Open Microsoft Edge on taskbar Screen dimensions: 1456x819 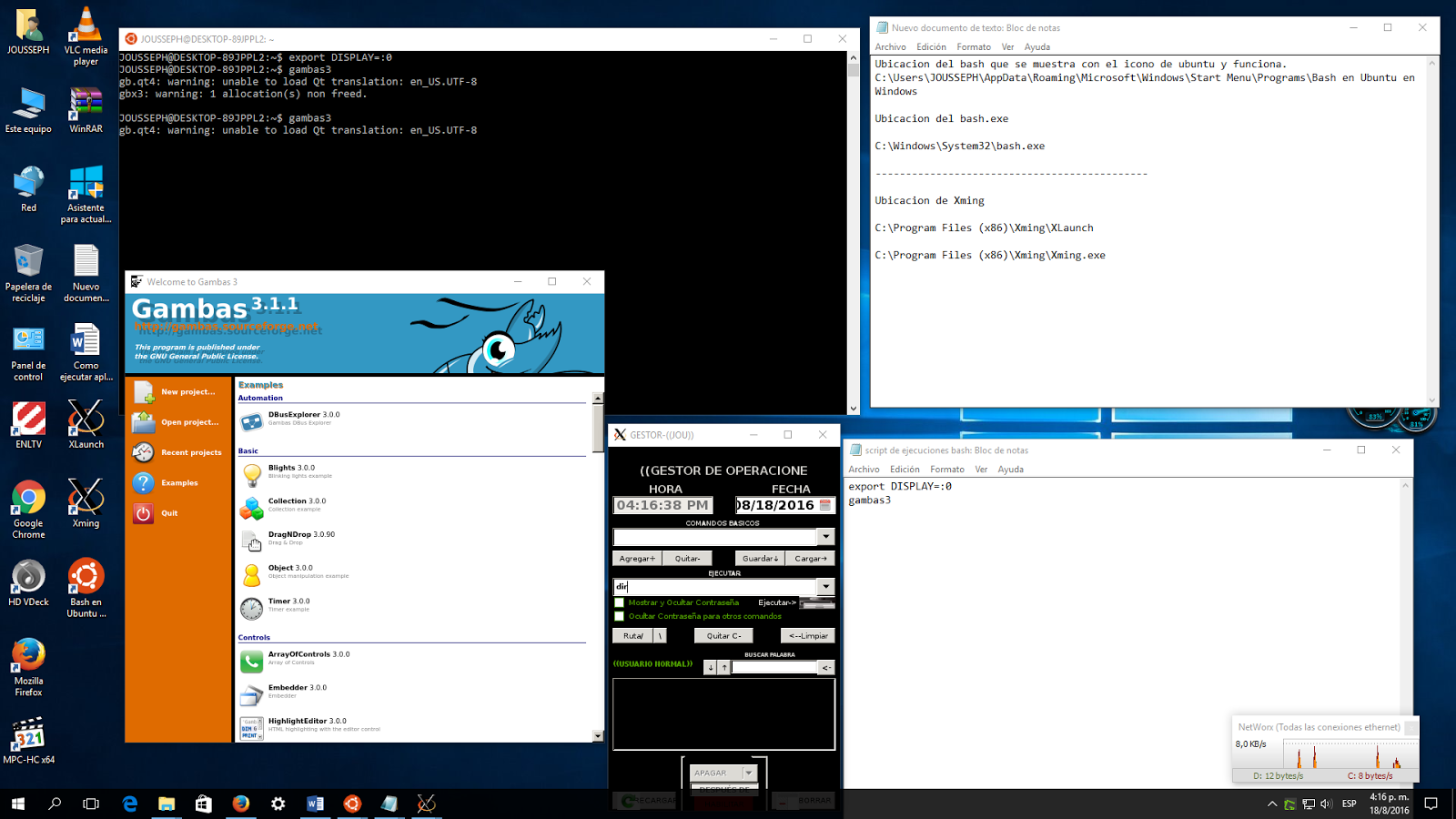point(130,804)
